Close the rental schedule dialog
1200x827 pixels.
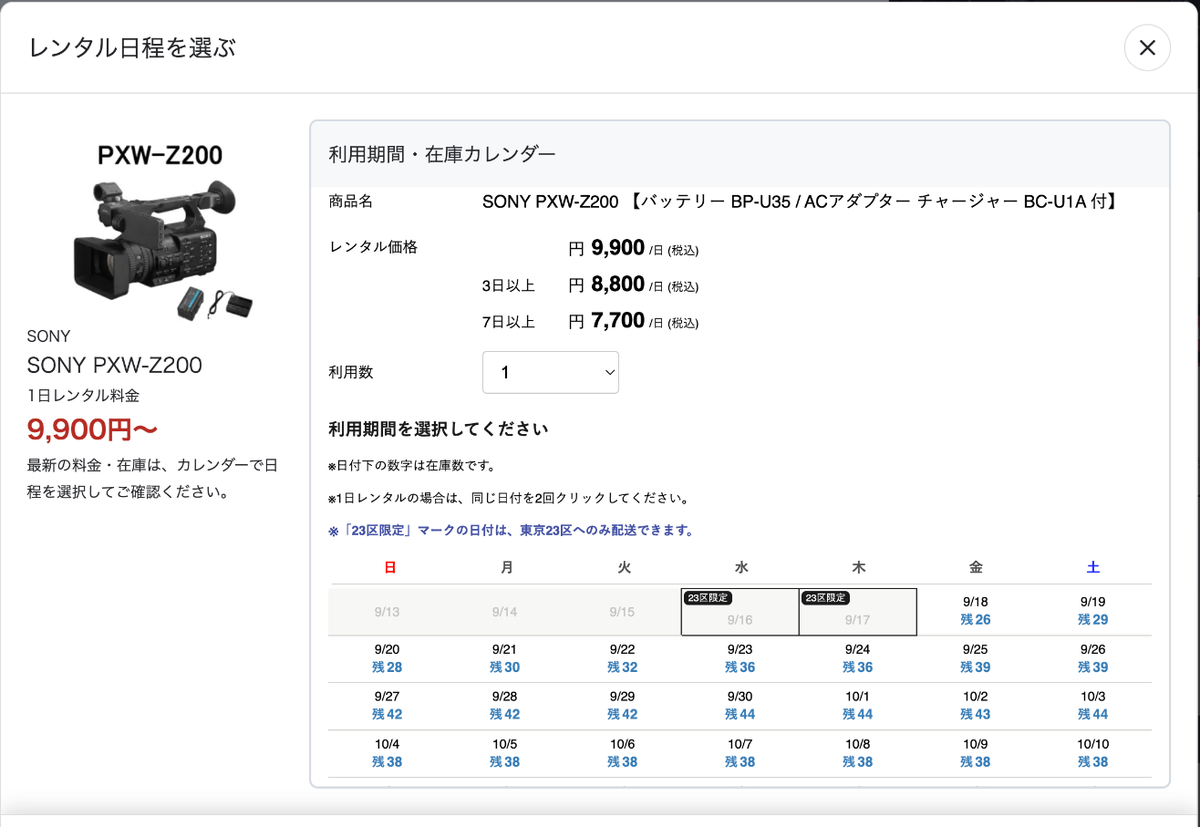[1147, 47]
